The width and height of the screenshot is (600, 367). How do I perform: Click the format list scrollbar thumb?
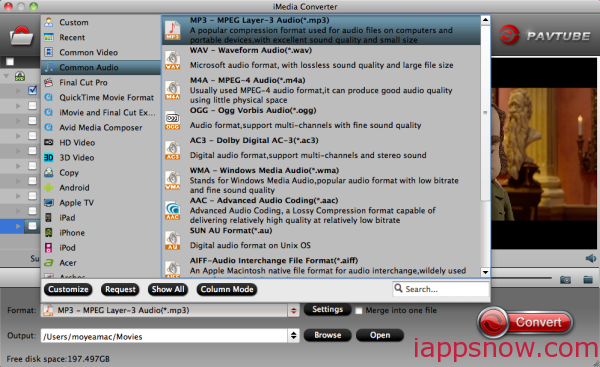[x=485, y=113]
